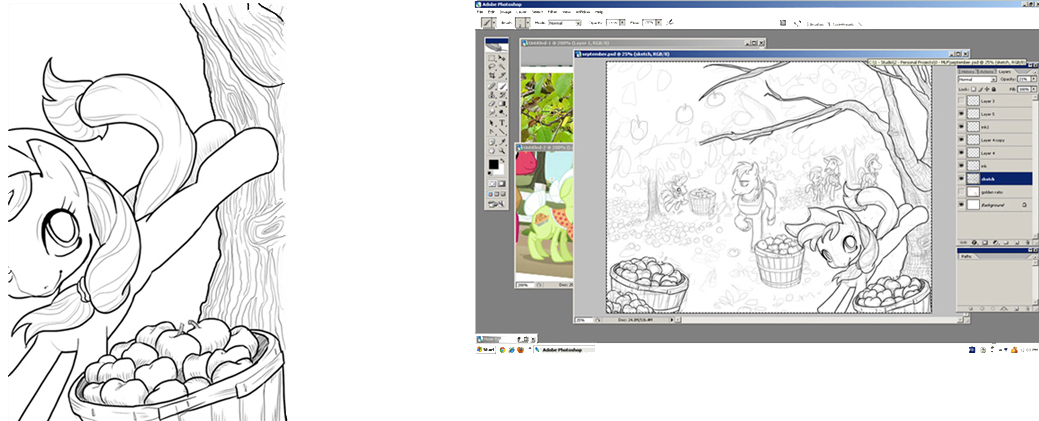Hide the ink layer

coord(961,168)
